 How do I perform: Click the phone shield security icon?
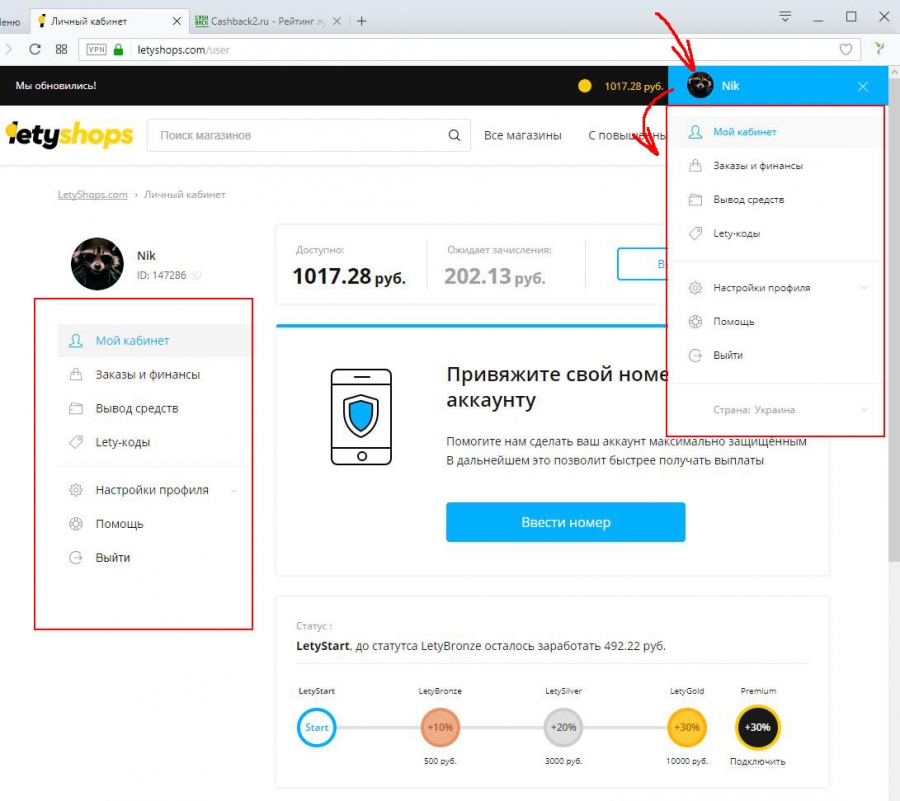(362, 417)
